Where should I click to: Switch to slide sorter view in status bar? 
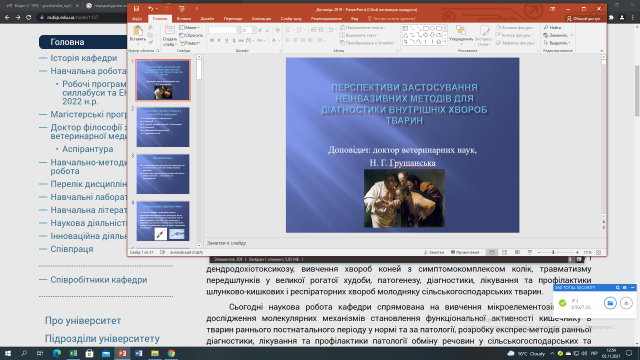coord(504,253)
